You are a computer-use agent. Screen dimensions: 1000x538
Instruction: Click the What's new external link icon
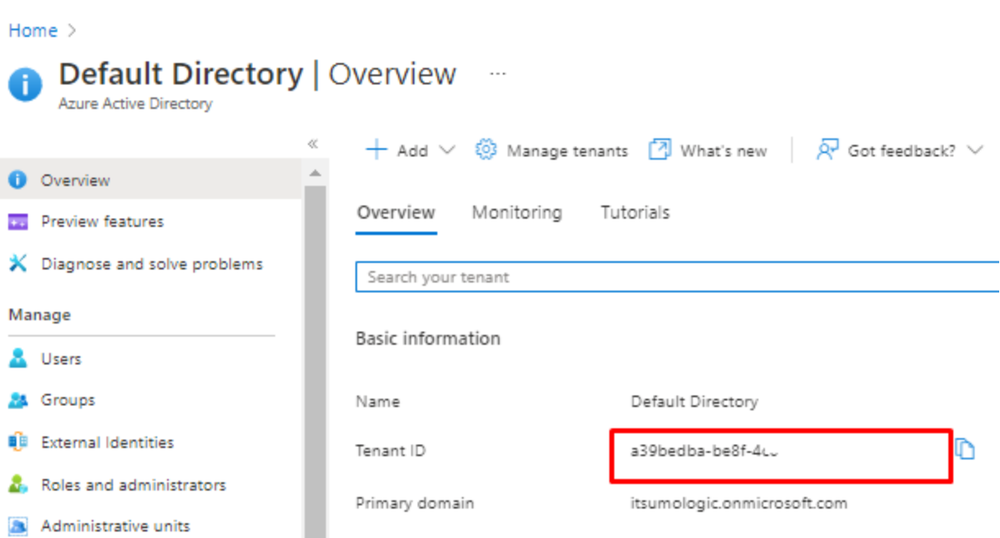(x=659, y=150)
